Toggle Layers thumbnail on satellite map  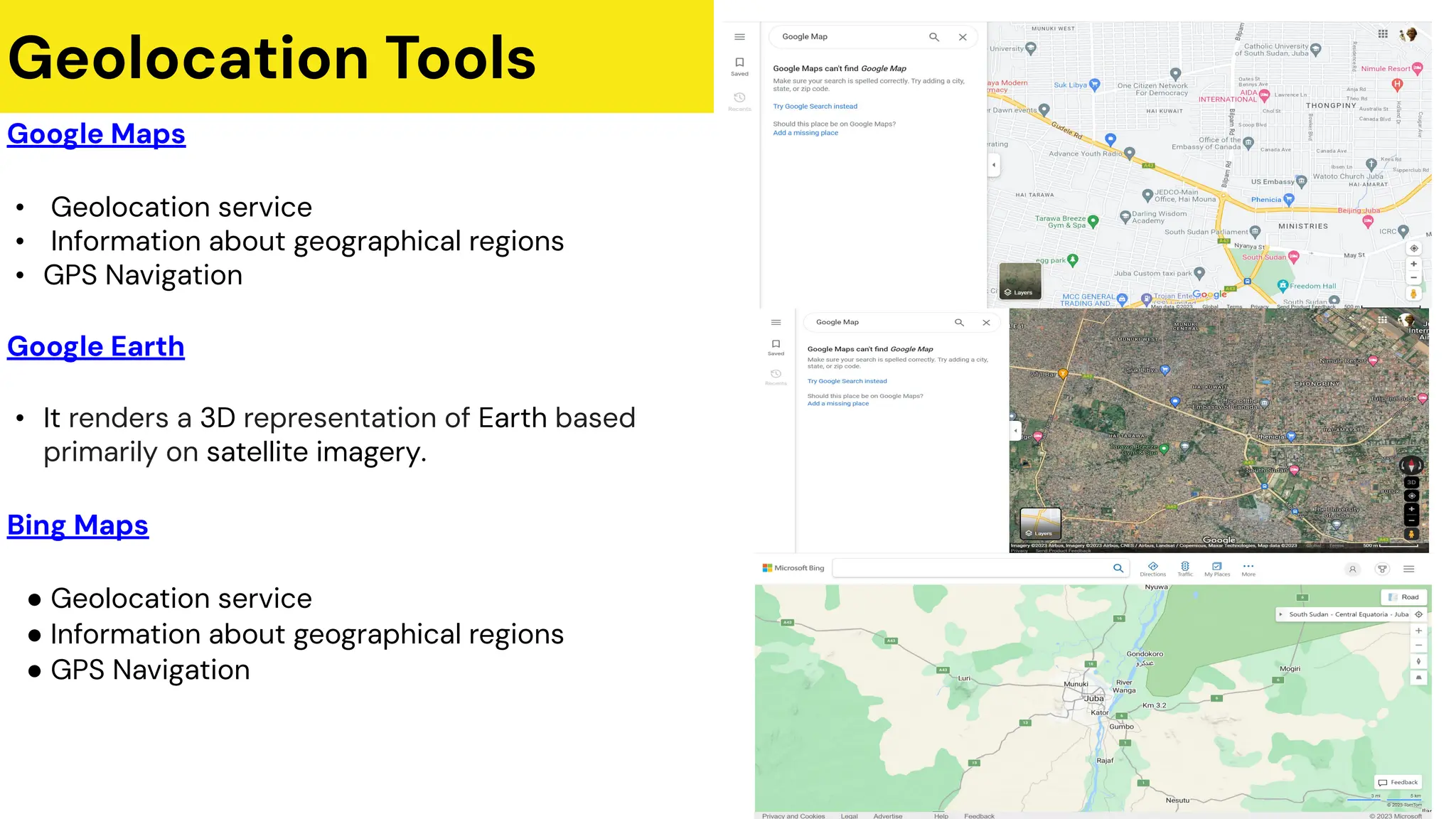[x=1040, y=524]
